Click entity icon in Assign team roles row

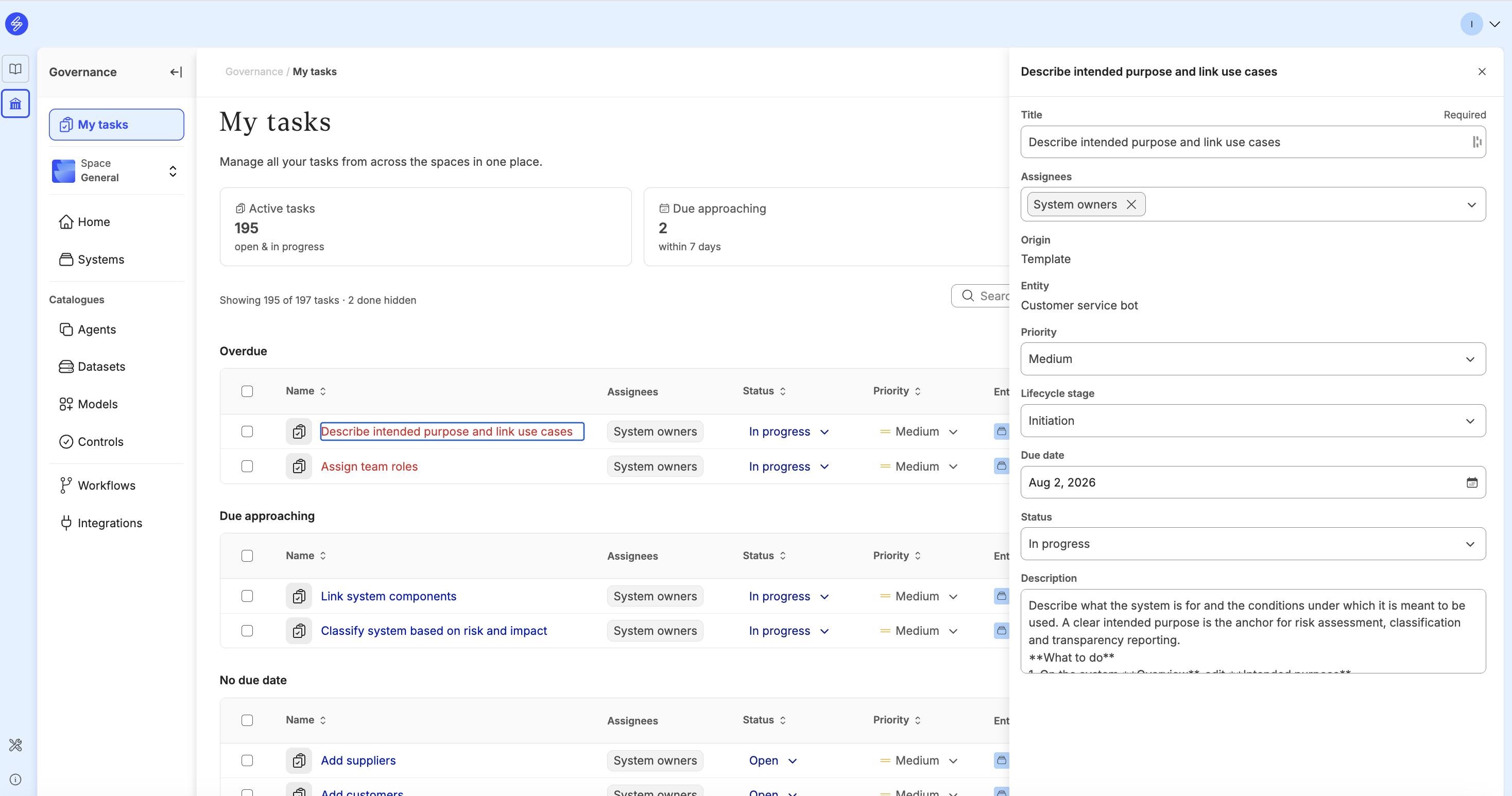point(1001,466)
